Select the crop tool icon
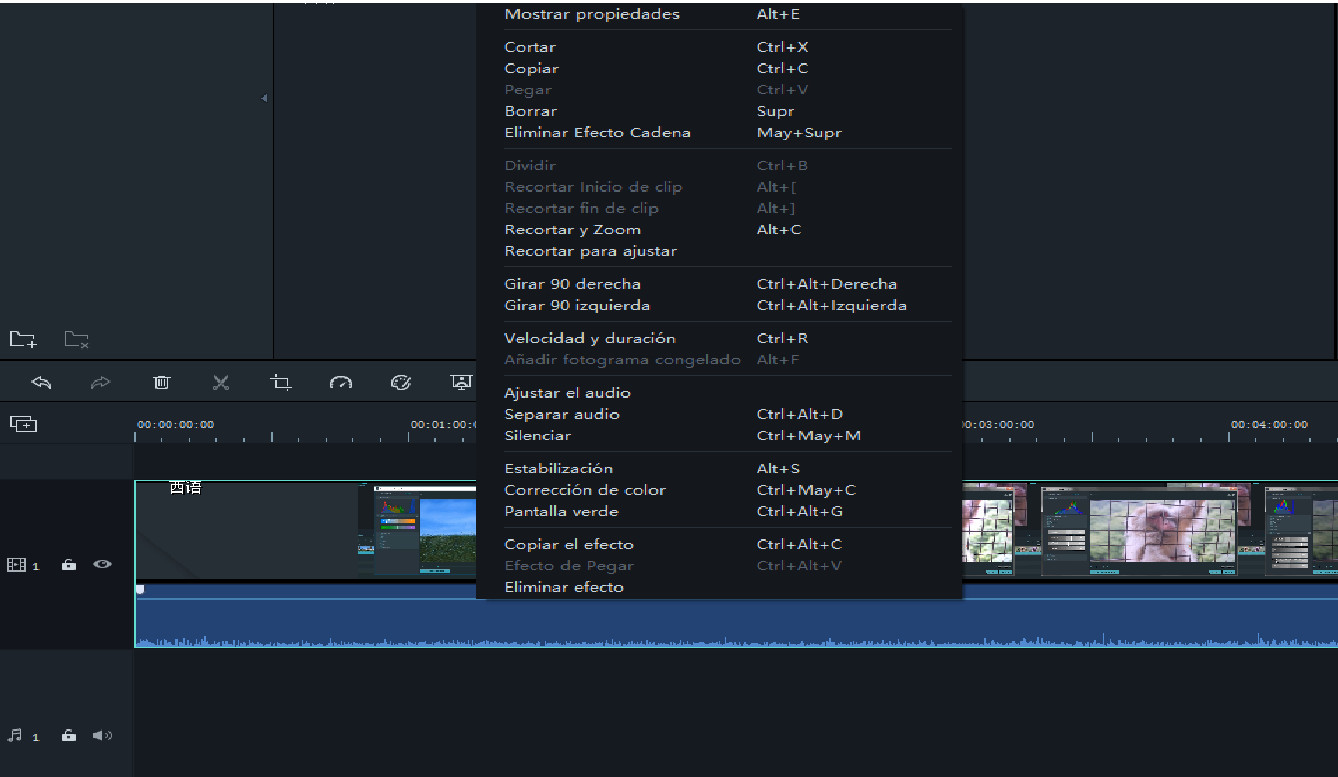 pos(281,382)
